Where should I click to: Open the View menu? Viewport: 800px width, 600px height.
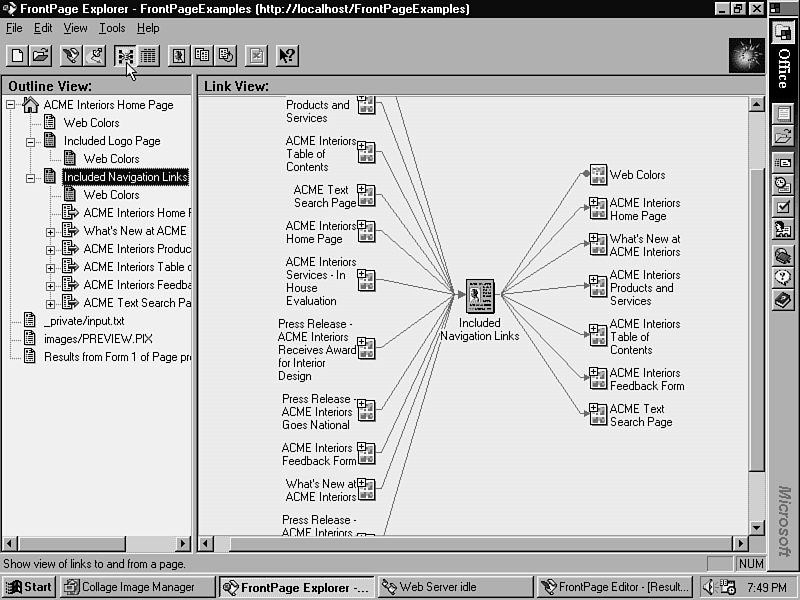(76, 28)
